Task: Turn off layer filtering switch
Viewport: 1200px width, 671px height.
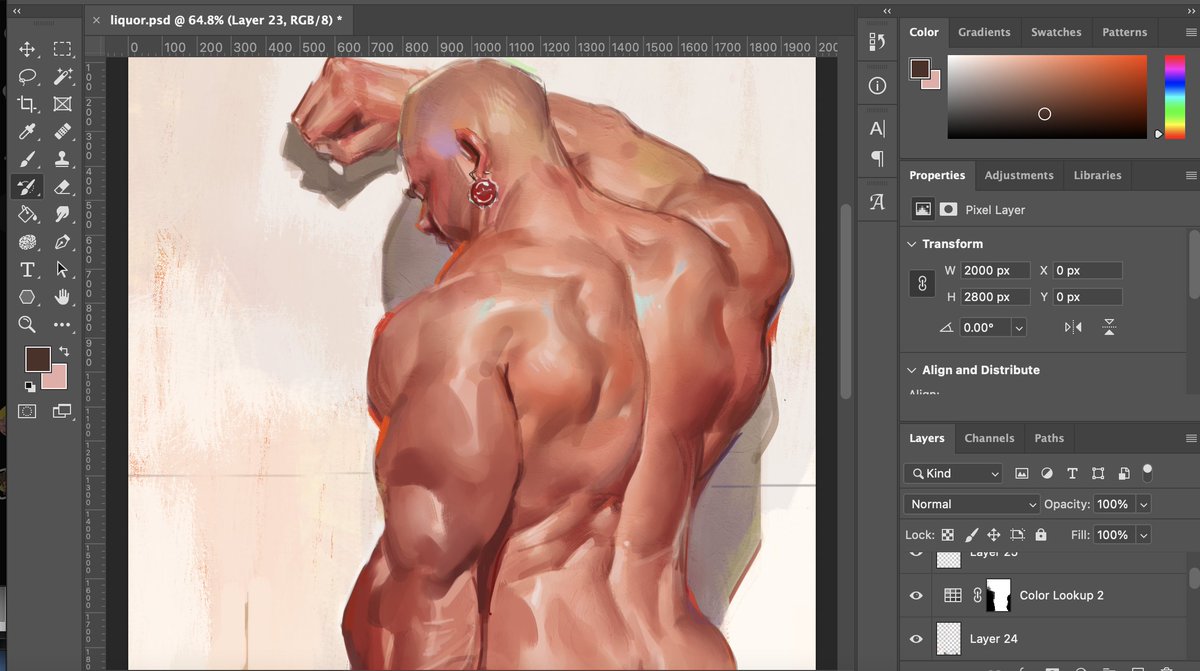Action: pos(1147,471)
